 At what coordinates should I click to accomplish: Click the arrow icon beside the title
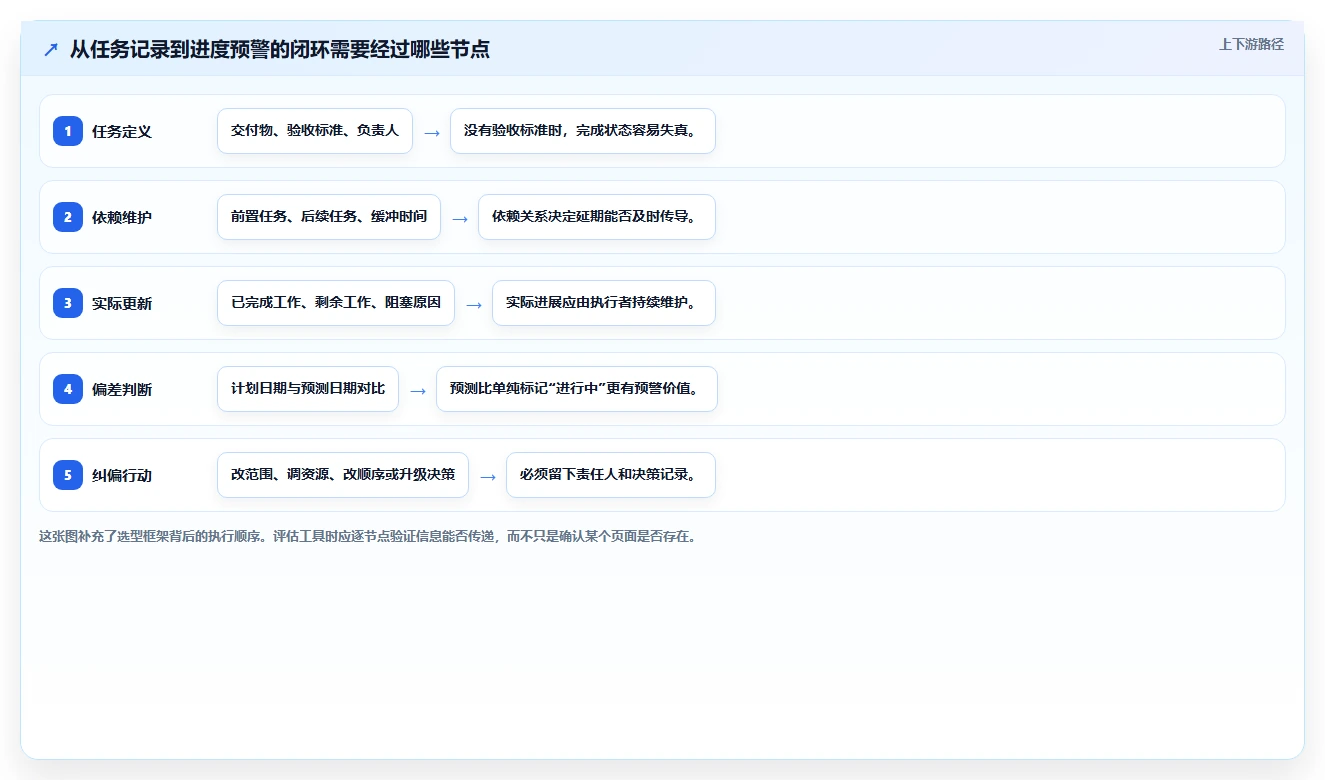pos(51,49)
